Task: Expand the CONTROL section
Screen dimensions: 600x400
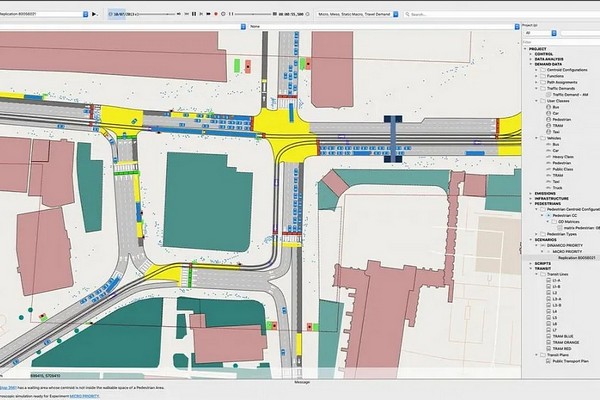Action: (531, 54)
